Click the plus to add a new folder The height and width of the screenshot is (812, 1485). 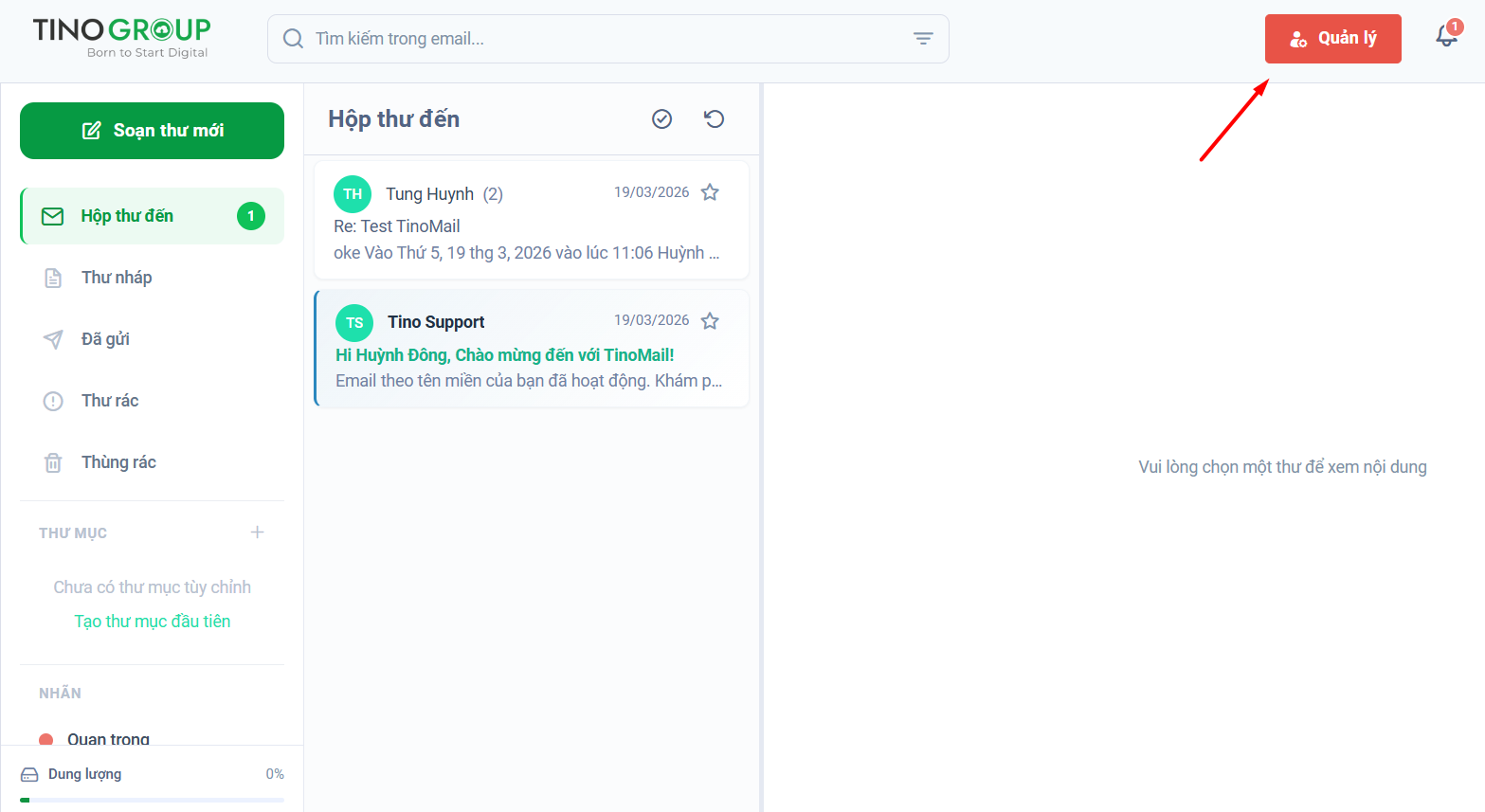tap(256, 532)
